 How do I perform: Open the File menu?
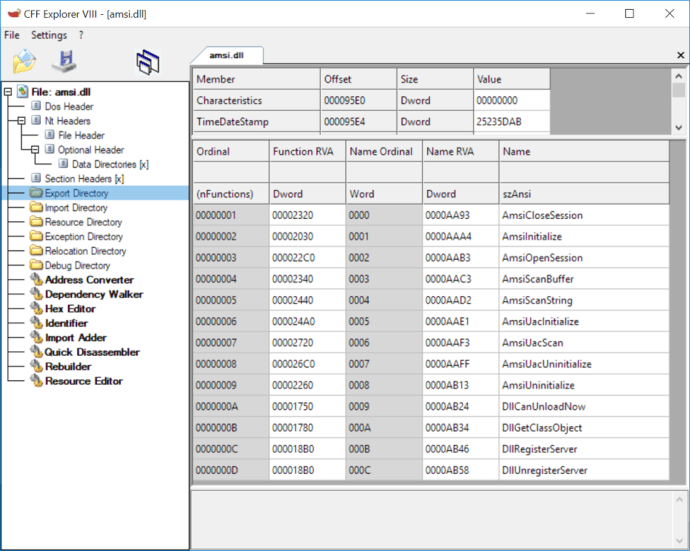click(x=12, y=35)
